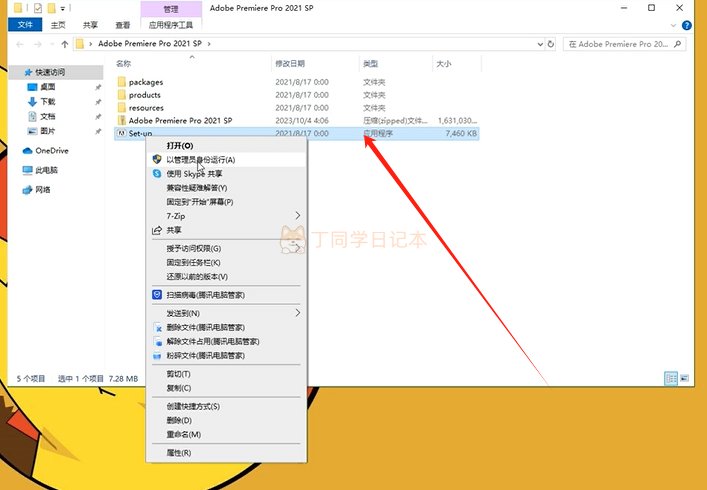Viewport: 707px width, 490px height.
Task: Click the search box for this folder
Action: 624,44
